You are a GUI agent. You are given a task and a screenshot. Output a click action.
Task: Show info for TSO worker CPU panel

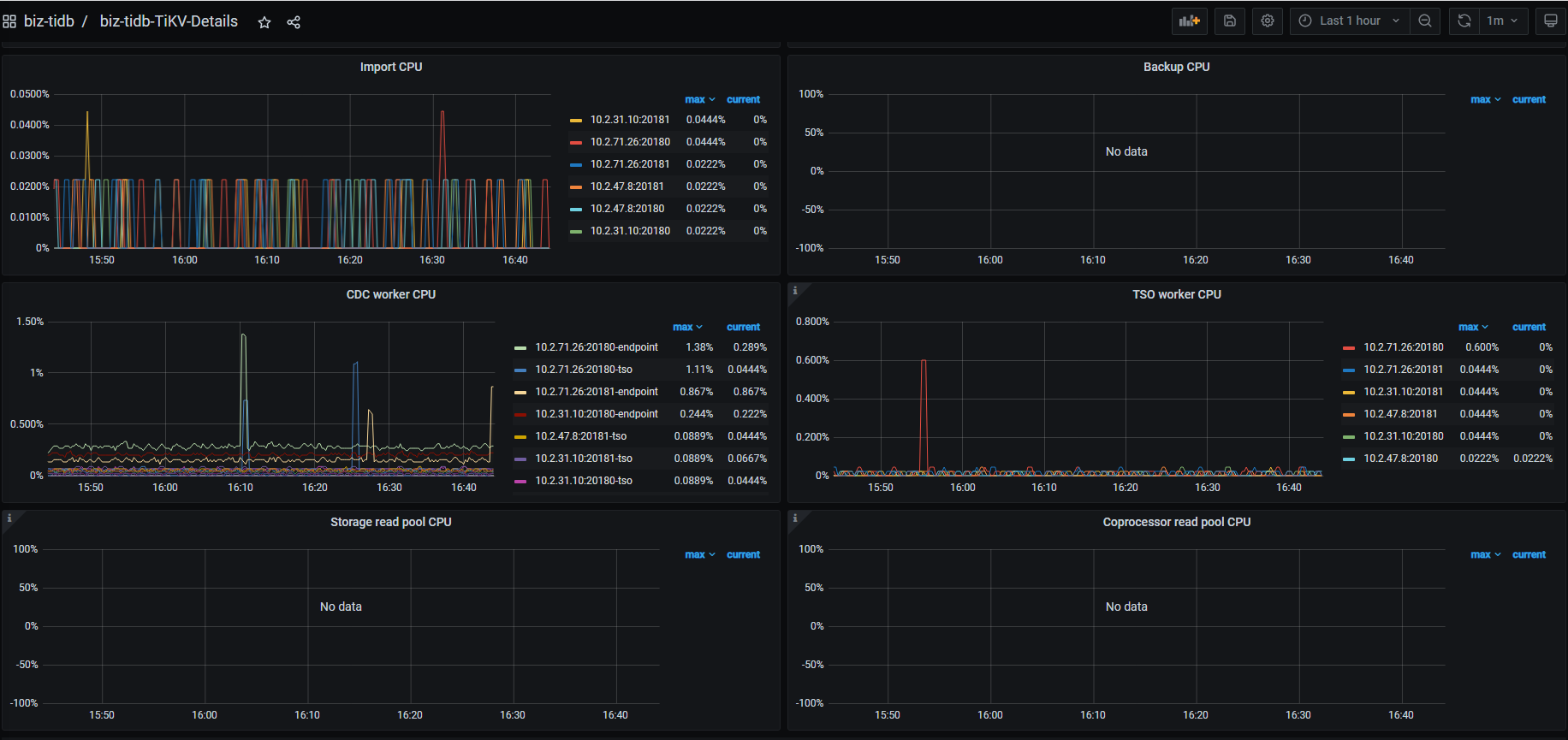(x=795, y=291)
